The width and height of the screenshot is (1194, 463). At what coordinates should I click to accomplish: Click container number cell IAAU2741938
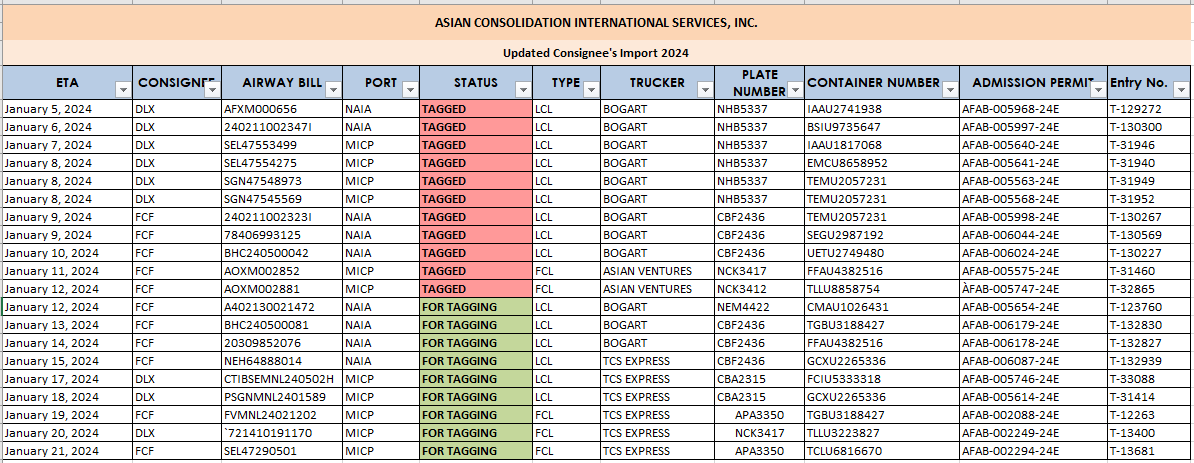[x=844, y=109]
